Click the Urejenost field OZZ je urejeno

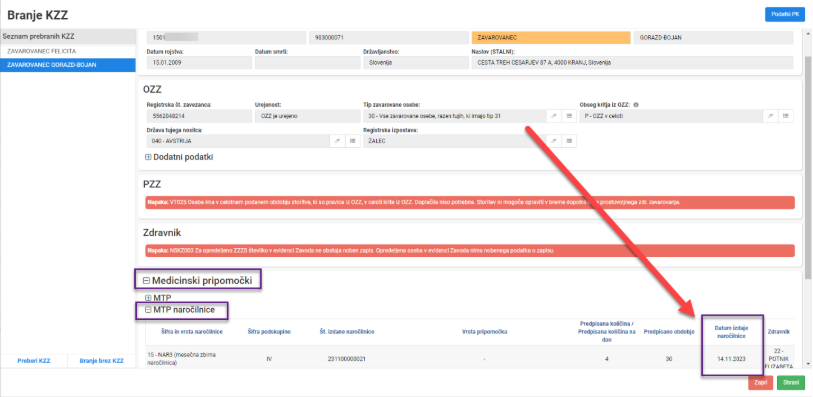[307, 116]
